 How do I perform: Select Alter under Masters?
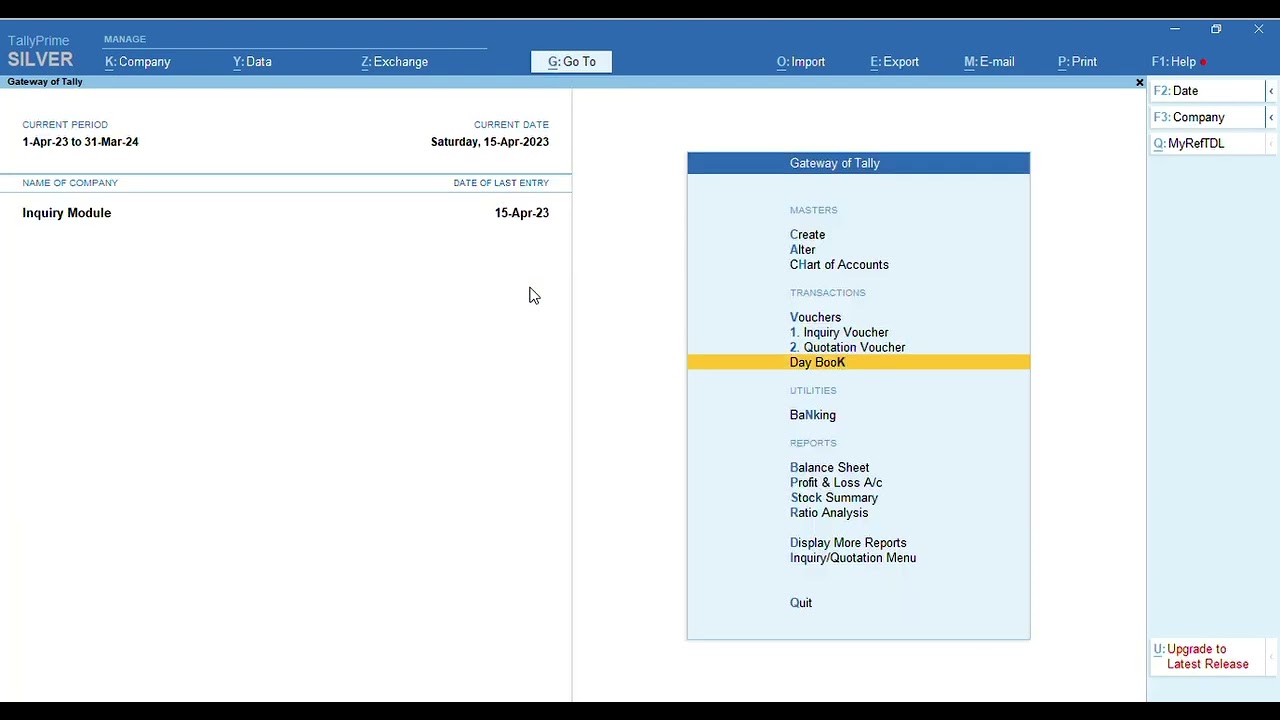pos(802,250)
